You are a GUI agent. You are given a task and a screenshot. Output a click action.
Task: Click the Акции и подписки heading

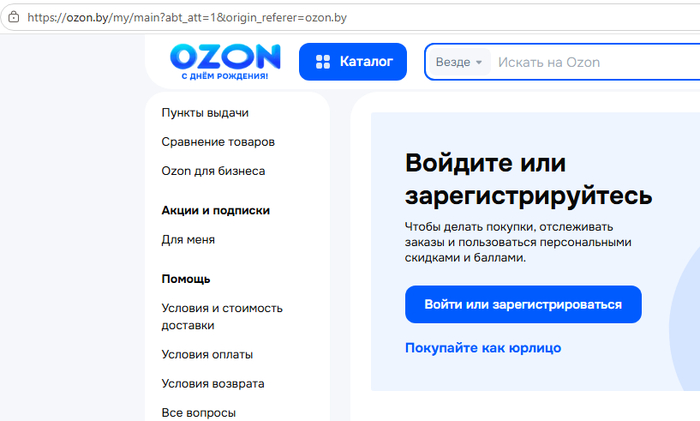[216, 210]
